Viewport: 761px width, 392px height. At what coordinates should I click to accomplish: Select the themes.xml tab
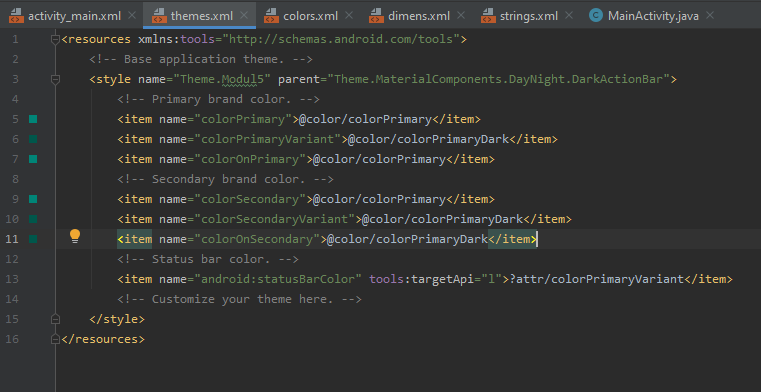(x=202, y=16)
